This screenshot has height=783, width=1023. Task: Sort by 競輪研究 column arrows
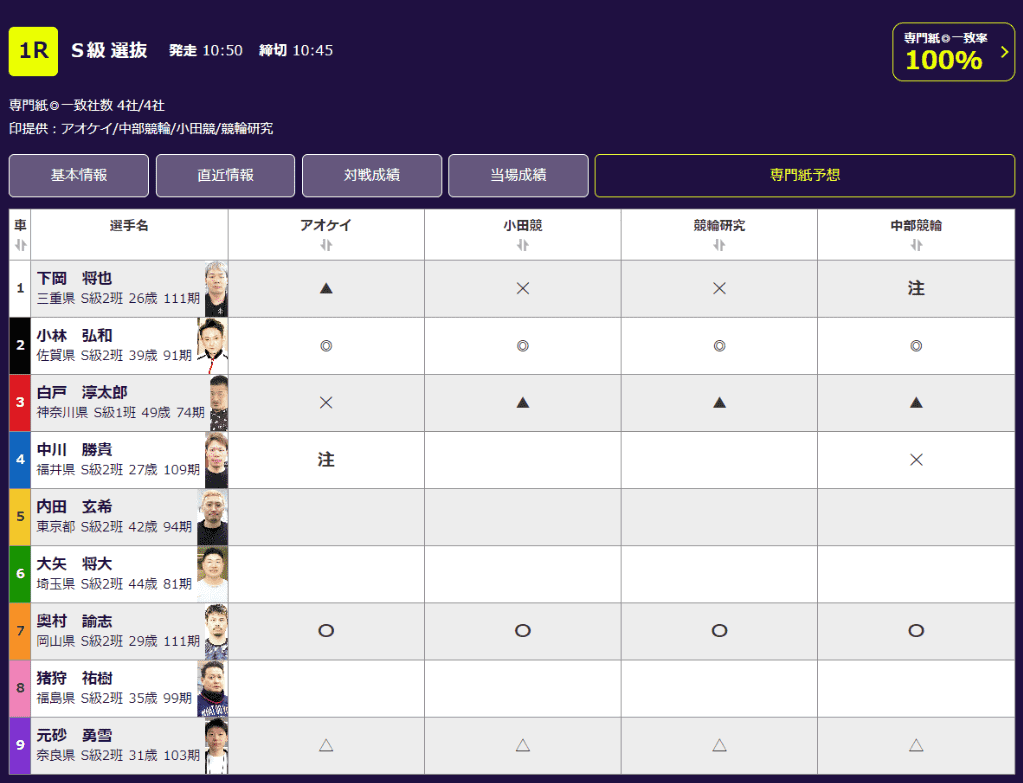[719, 245]
